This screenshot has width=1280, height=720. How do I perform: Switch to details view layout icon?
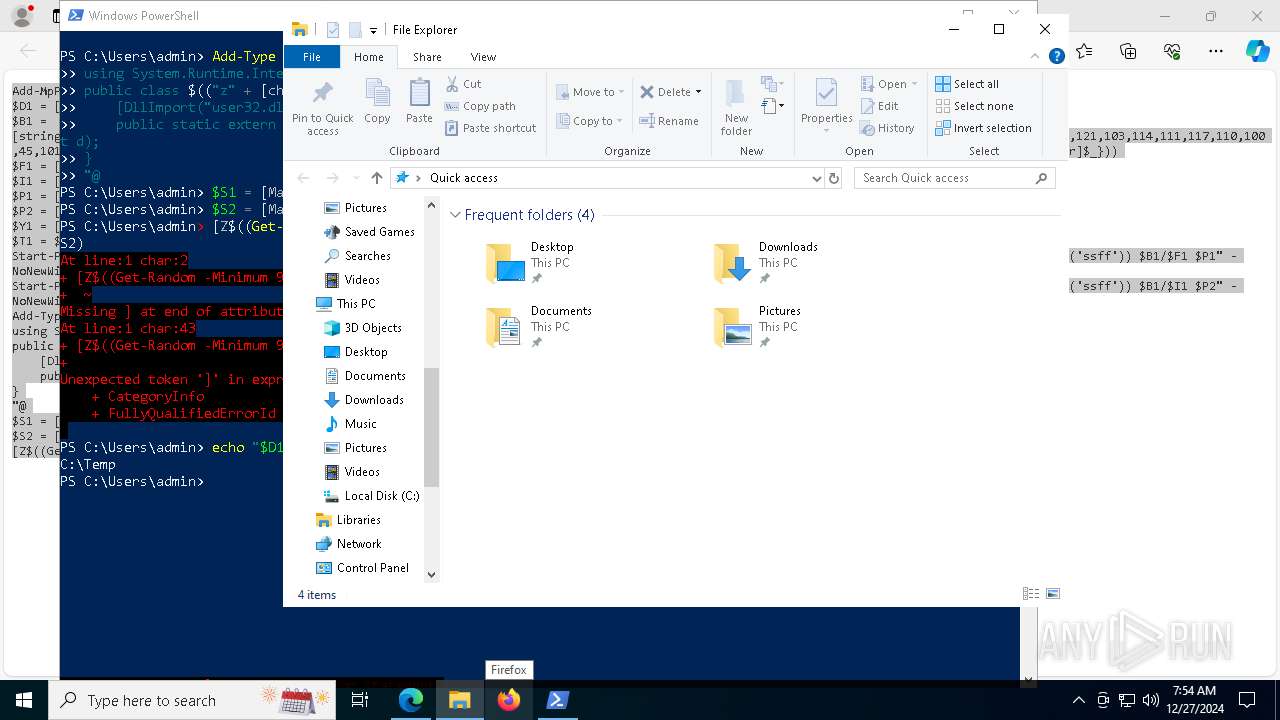1031,594
